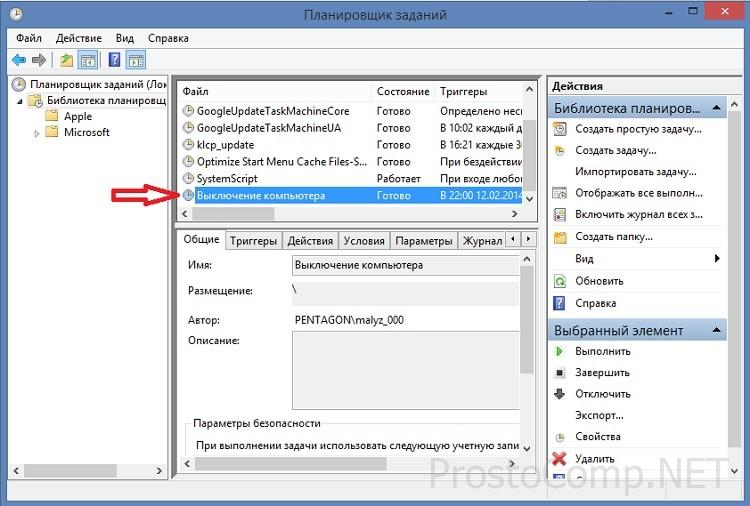750x506 pixels.
Task: Click the Свойства action label
Action: click(598, 437)
